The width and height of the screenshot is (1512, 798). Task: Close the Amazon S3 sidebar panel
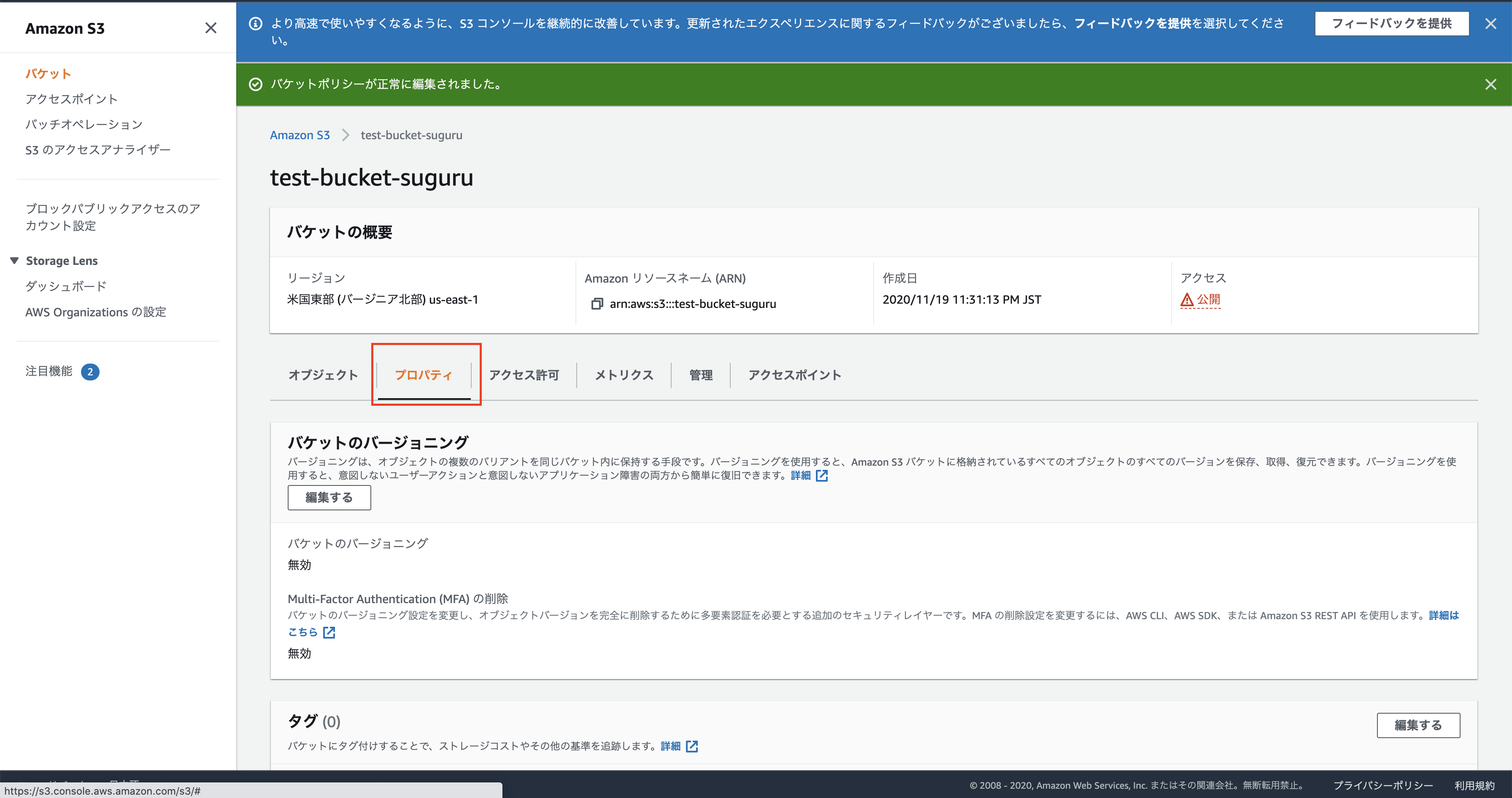[x=211, y=28]
